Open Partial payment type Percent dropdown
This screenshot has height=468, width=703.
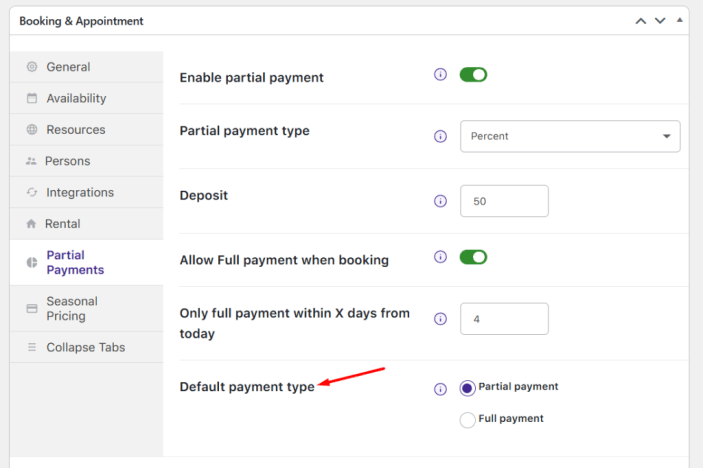tap(570, 136)
